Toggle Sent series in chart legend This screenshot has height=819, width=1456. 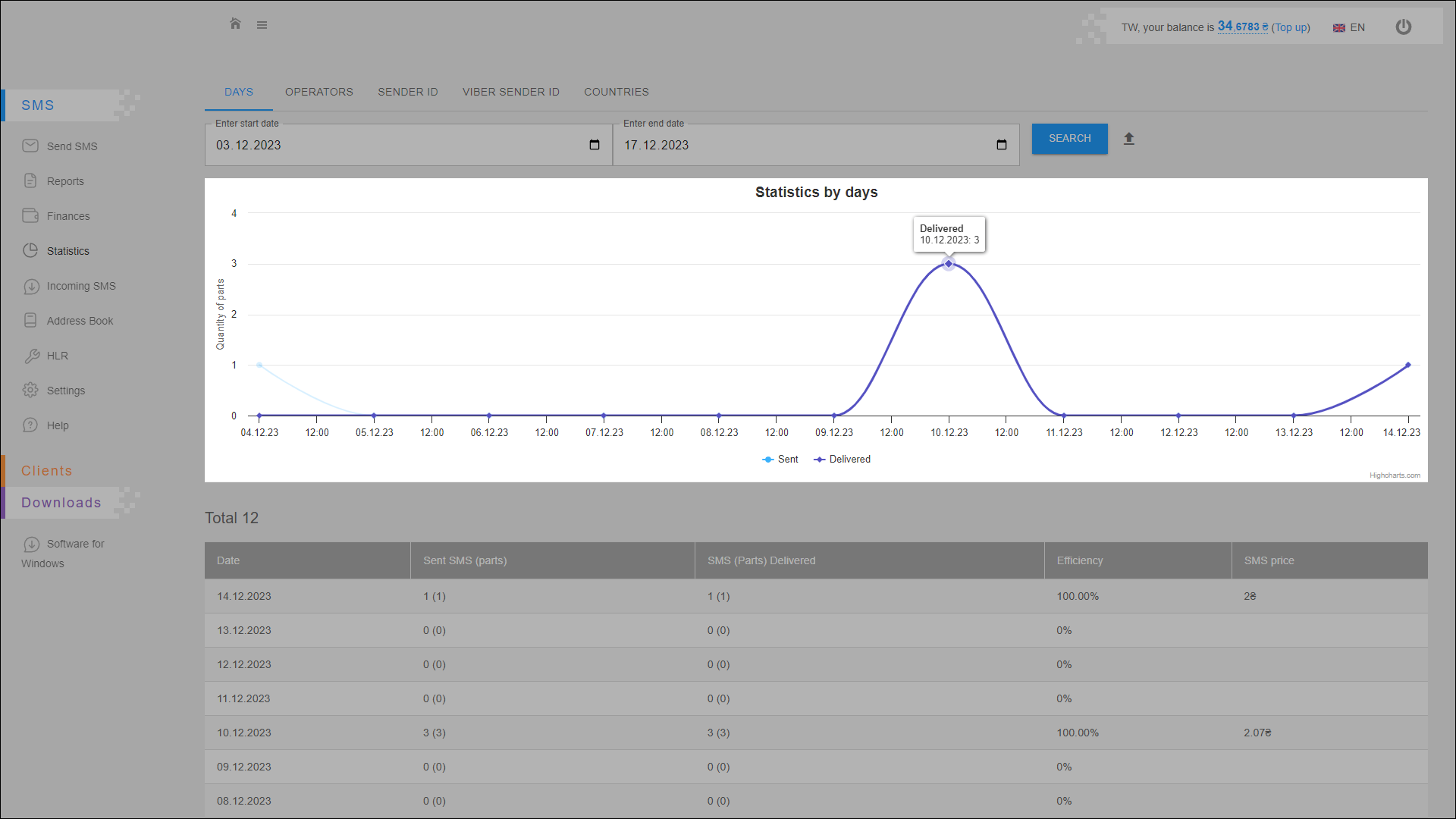[x=781, y=460]
